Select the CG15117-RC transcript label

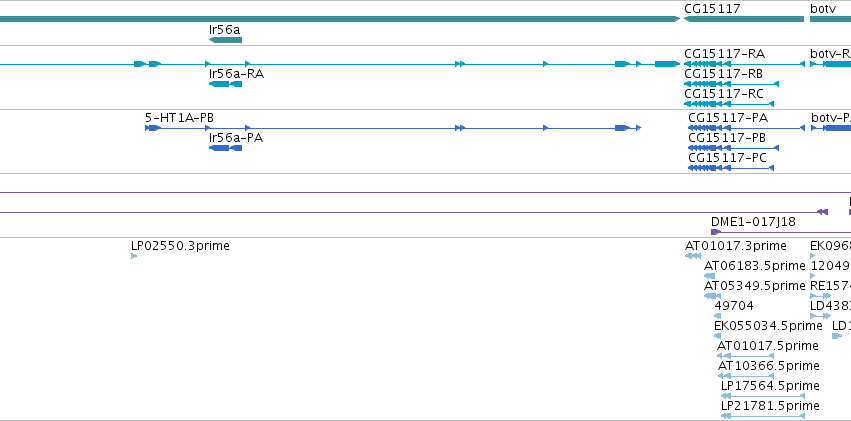point(724,93)
